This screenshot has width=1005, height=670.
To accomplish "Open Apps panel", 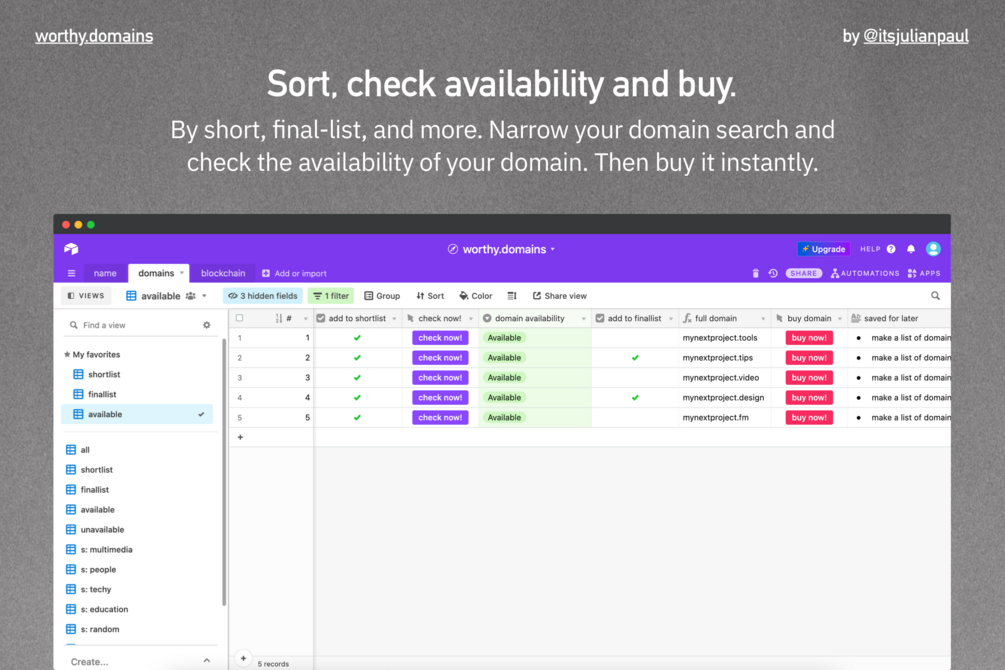I will [924, 273].
